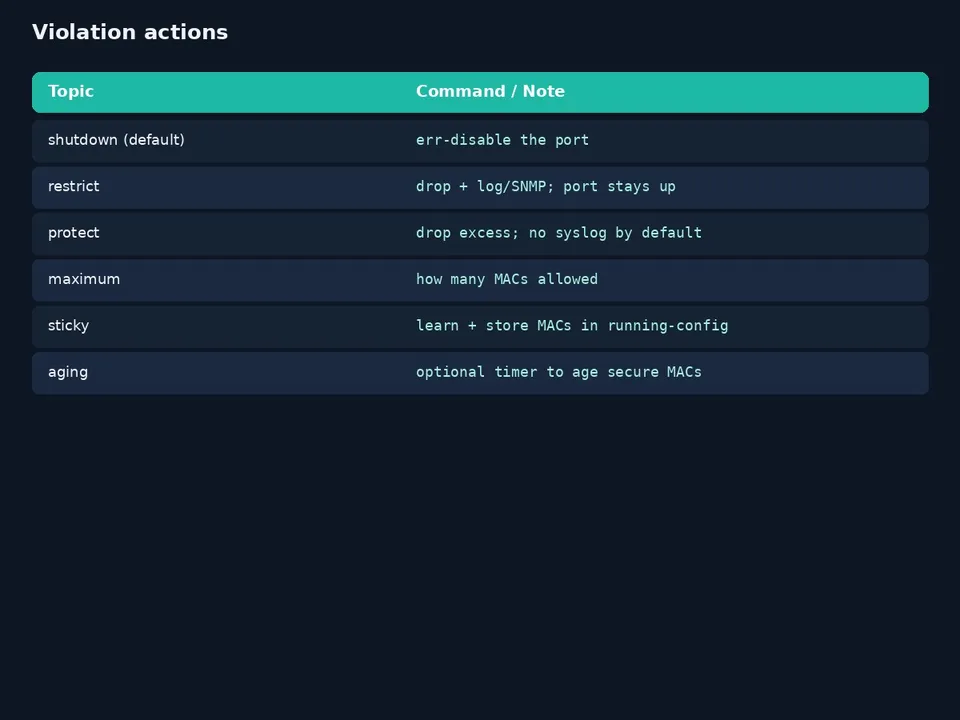Click the restrict topic cell
This screenshot has width=960, height=720.
[73, 186]
